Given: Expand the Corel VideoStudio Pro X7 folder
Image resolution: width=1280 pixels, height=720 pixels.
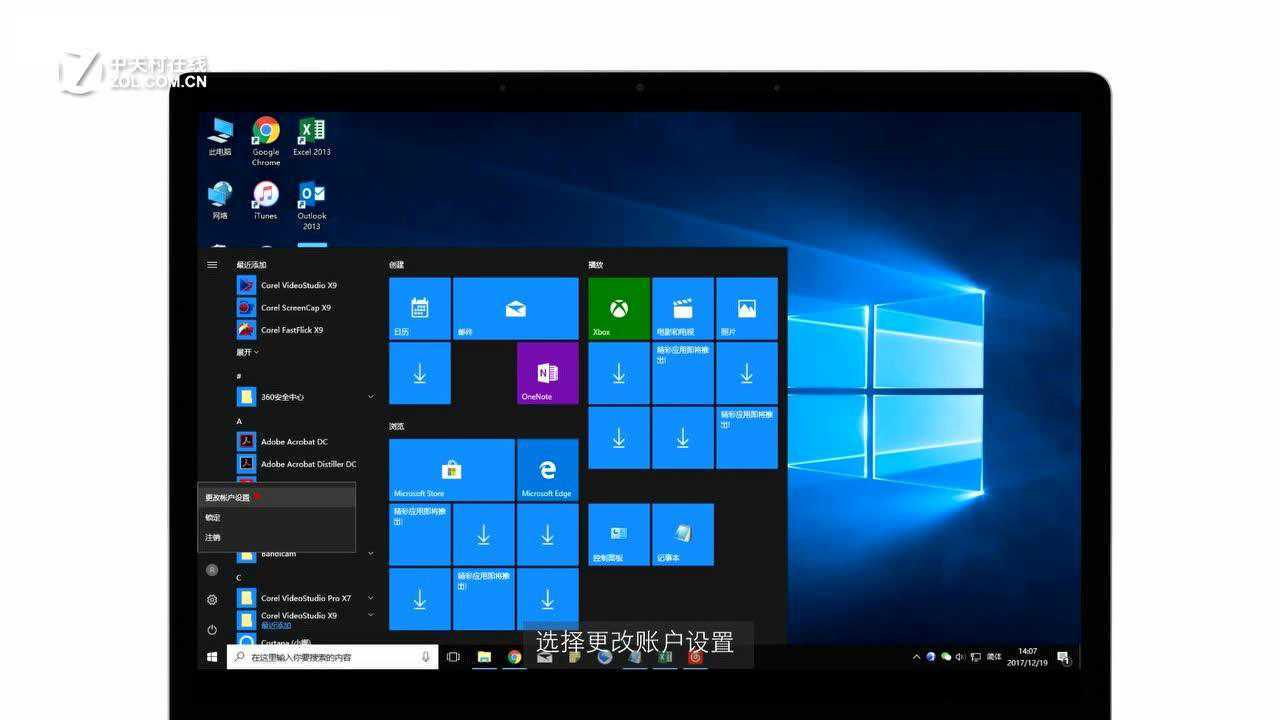Looking at the screenshot, I should coord(371,598).
